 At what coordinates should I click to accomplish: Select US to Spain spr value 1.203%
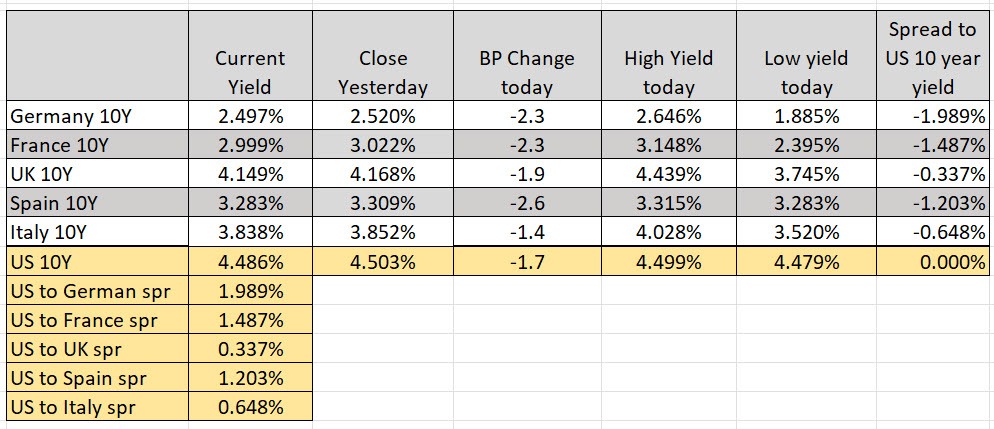(250, 378)
